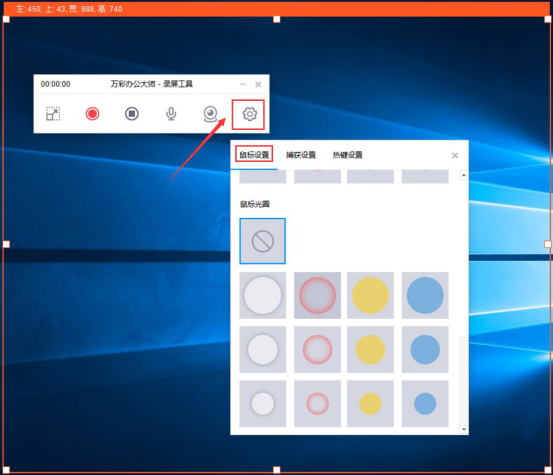Stop recording with the square stop button
The image size is (553, 475).
coord(132,114)
